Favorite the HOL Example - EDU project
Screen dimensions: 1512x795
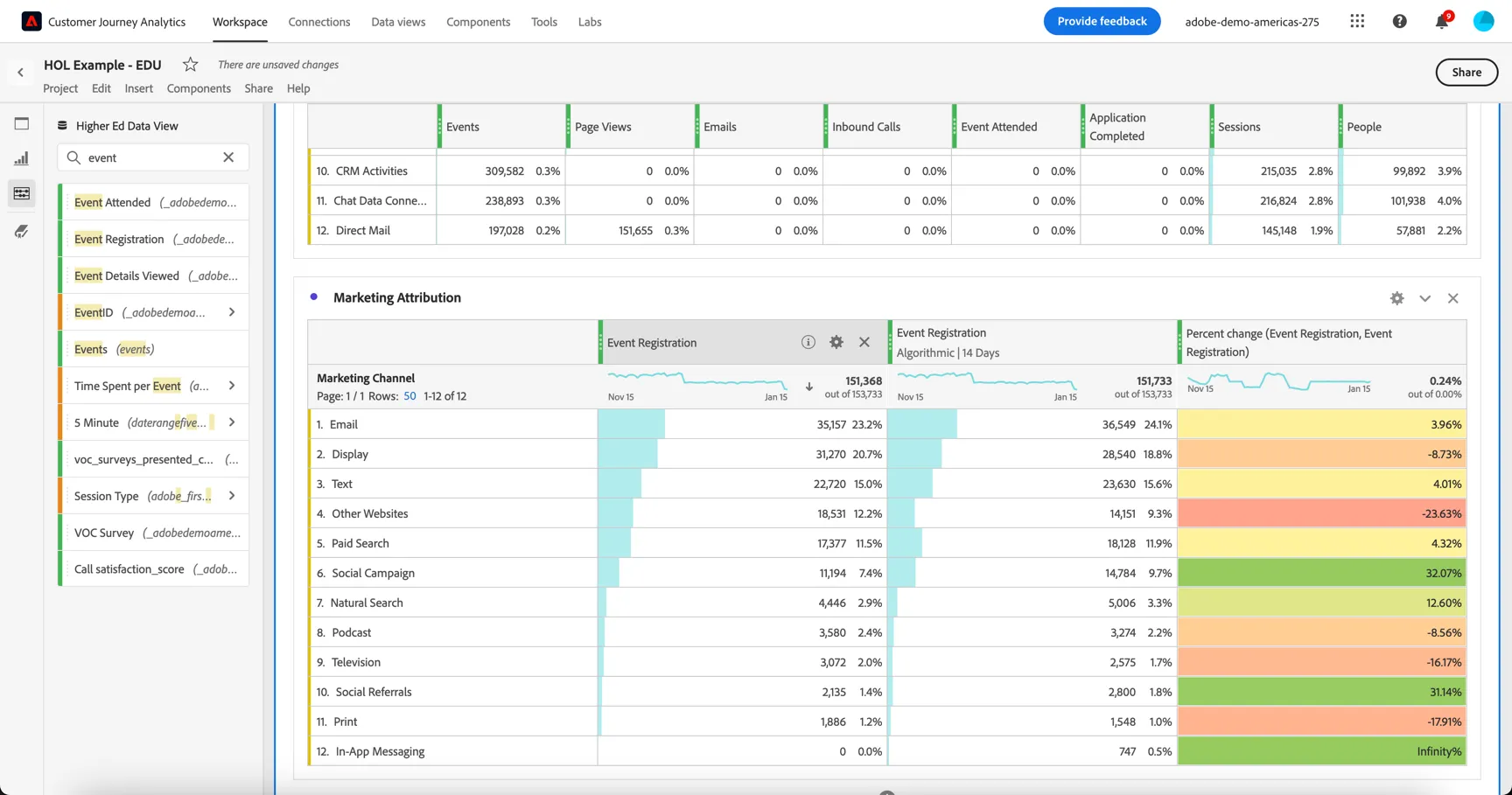[x=190, y=65]
